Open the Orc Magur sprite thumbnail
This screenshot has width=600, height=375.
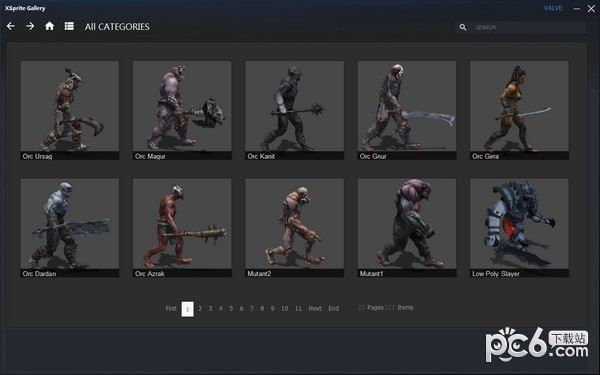(182, 110)
